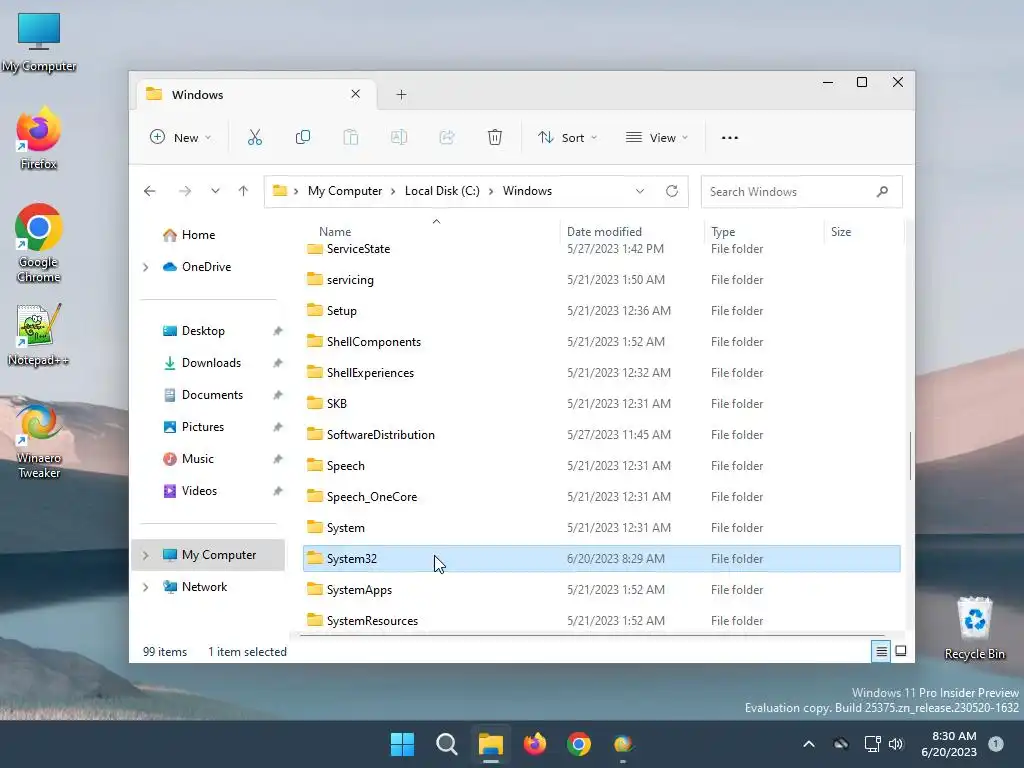Image resolution: width=1024 pixels, height=768 pixels.
Task: Open Firefox desktop shortcut
Action: [x=39, y=138]
